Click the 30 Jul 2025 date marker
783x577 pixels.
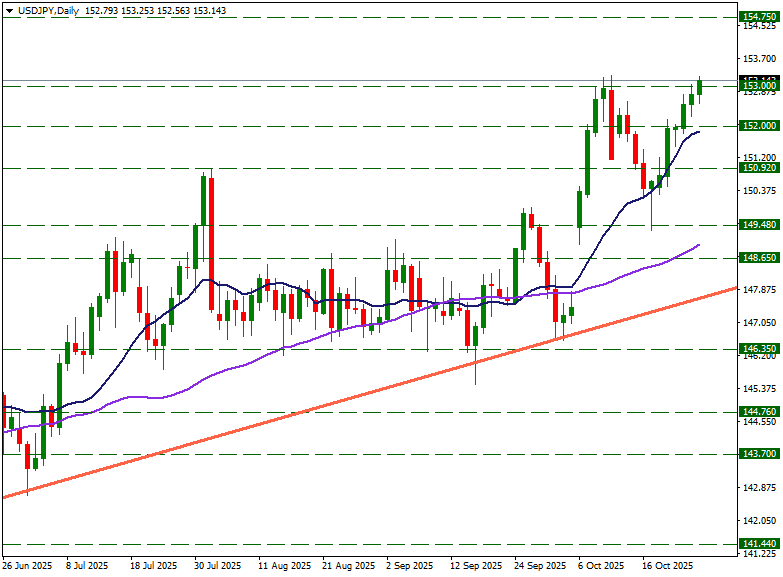tap(217, 565)
